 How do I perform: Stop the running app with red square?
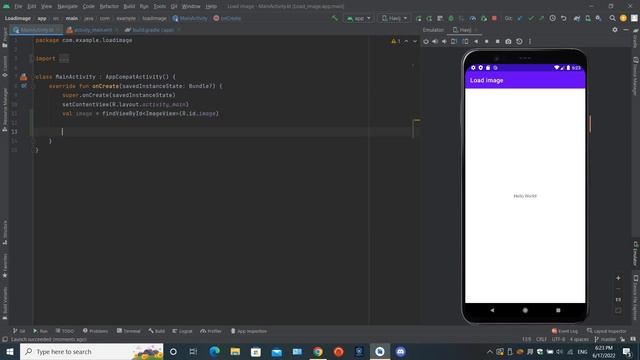494,18
